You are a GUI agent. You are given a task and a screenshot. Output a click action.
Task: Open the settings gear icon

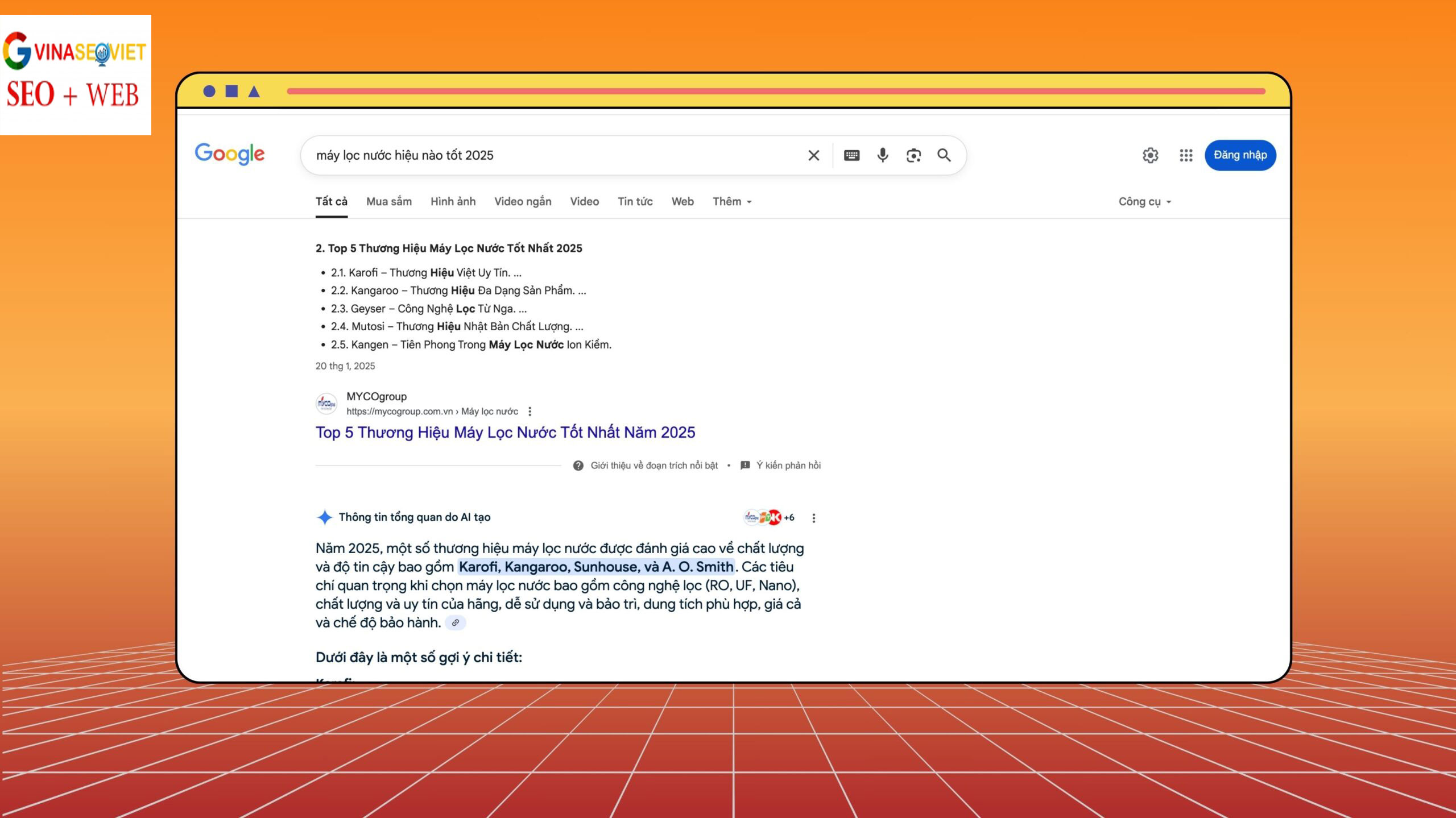(x=1150, y=155)
